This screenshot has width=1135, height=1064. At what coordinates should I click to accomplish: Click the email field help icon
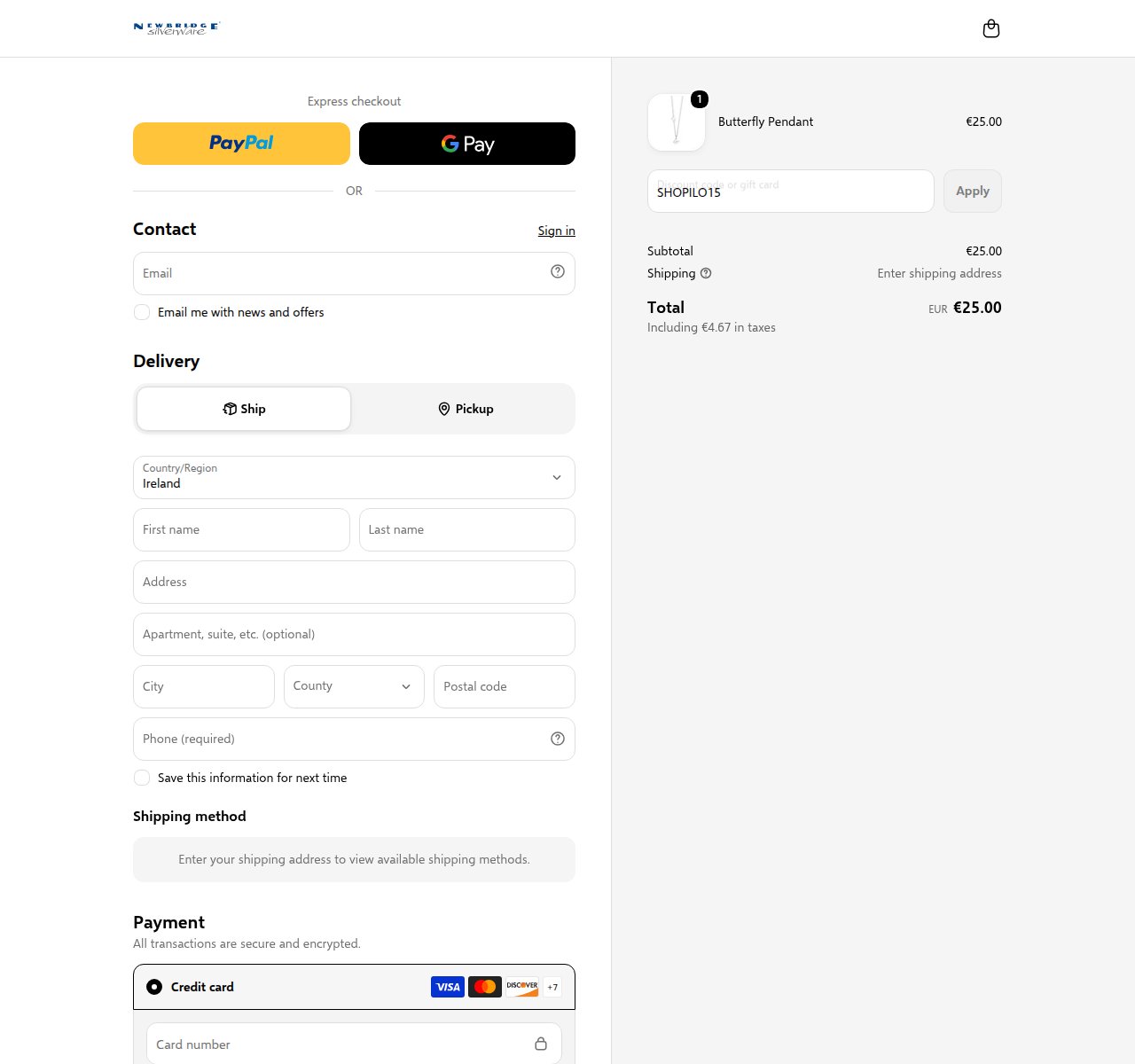point(558,271)
